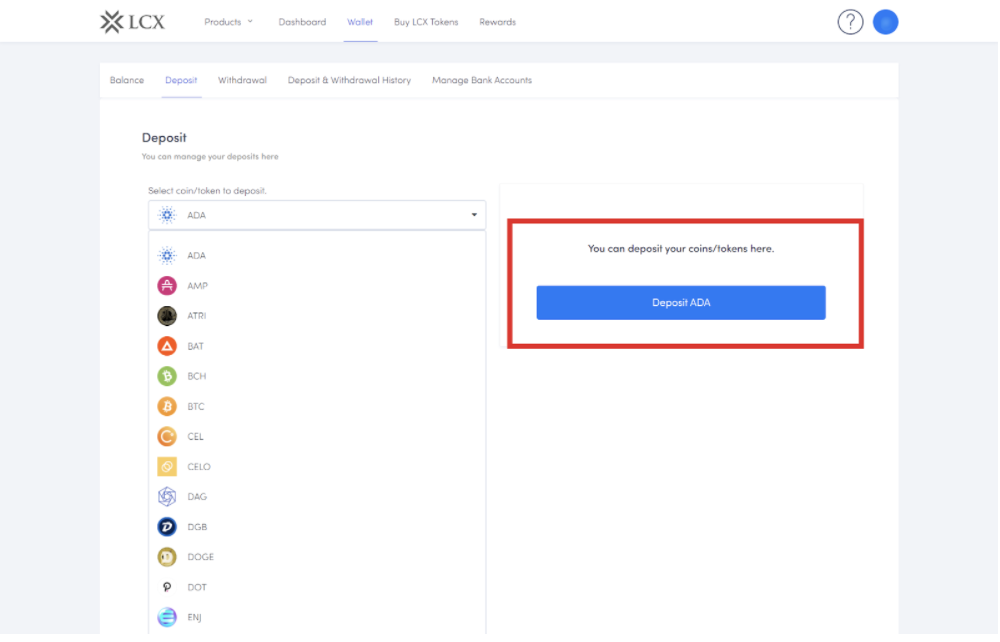Click "You can manage your deposits here" text
1000x642 pixels.
(210, 156)
